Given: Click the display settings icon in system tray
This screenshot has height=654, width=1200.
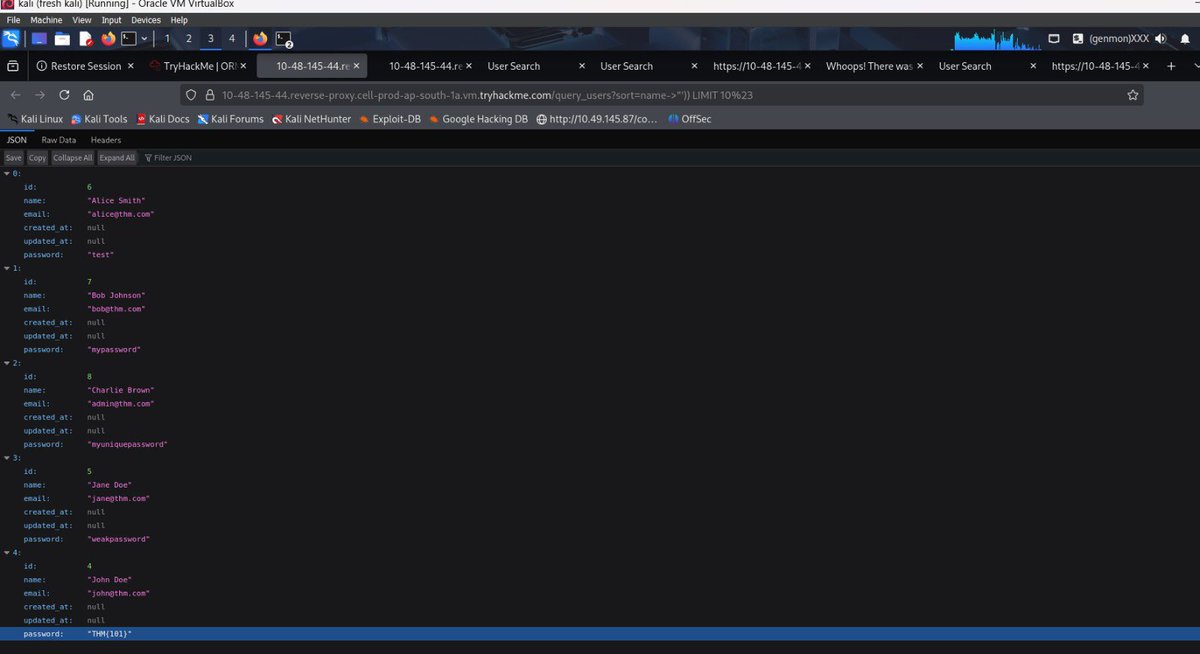Looking at the screenshot, I should [1054, 39].
